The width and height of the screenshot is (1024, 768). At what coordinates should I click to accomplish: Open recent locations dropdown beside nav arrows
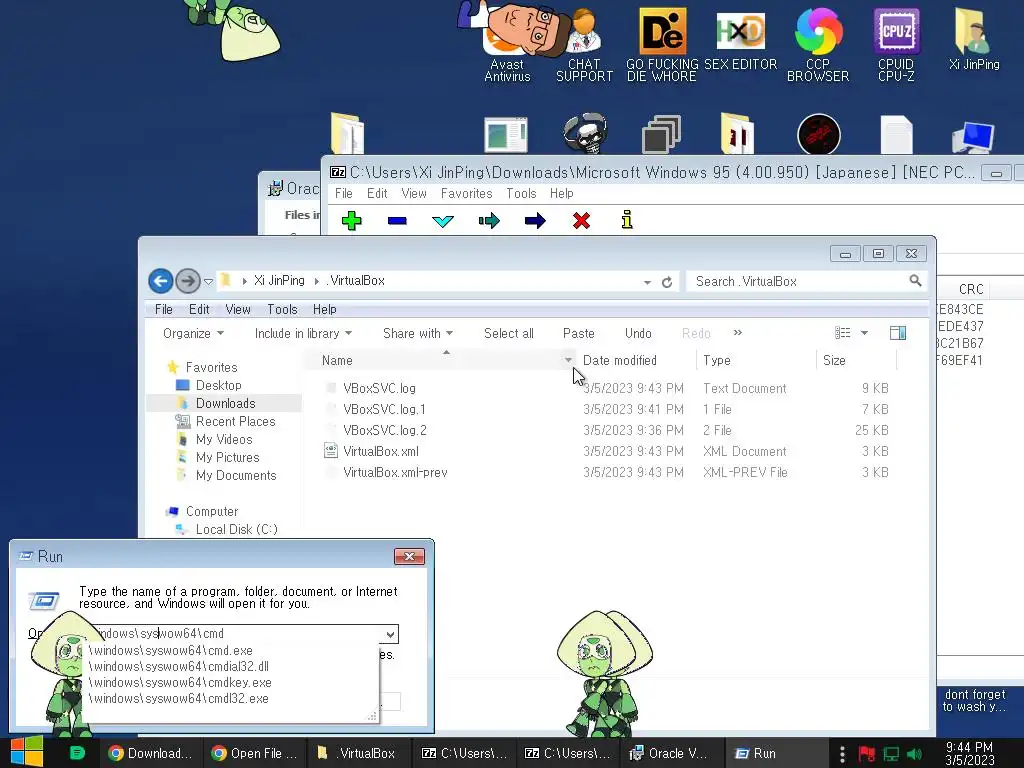click(x=208, y=282)
